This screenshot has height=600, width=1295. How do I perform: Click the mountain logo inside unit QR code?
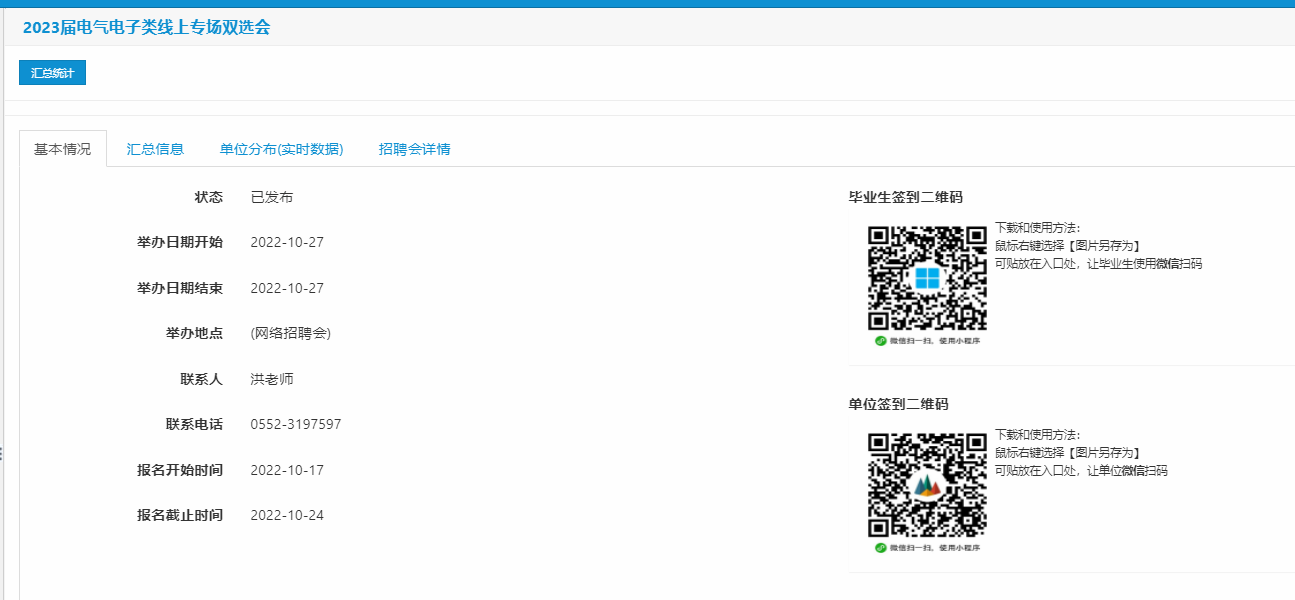[927, 486]
